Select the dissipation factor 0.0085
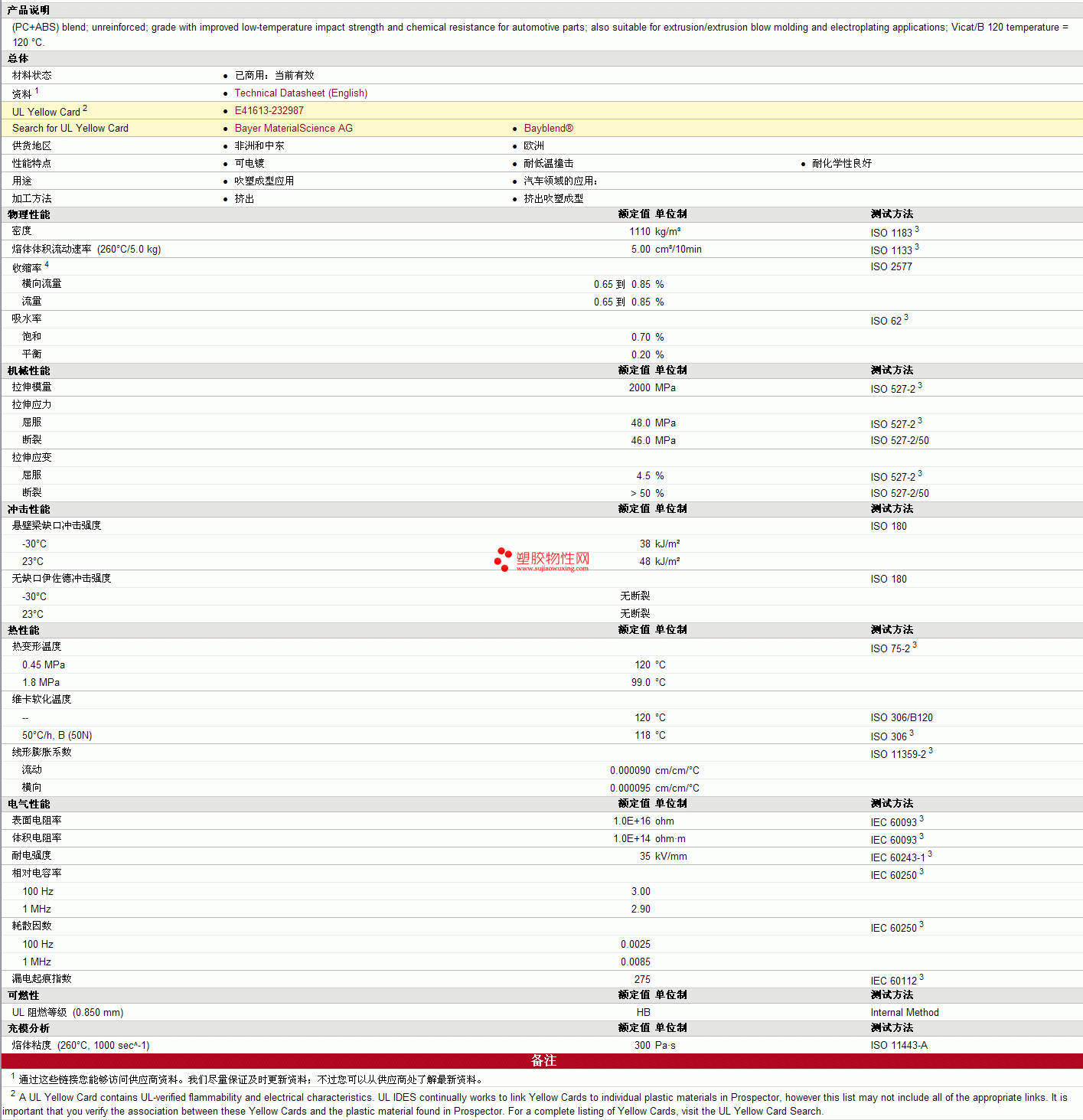 click(x=635, y=962)
